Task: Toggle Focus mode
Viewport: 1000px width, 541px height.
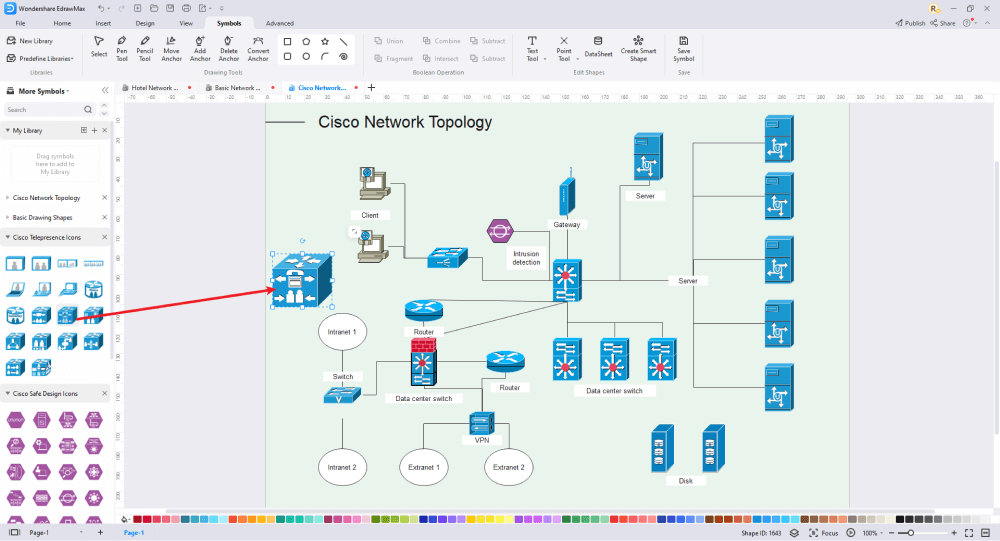Action: click(x=823, y=533)
